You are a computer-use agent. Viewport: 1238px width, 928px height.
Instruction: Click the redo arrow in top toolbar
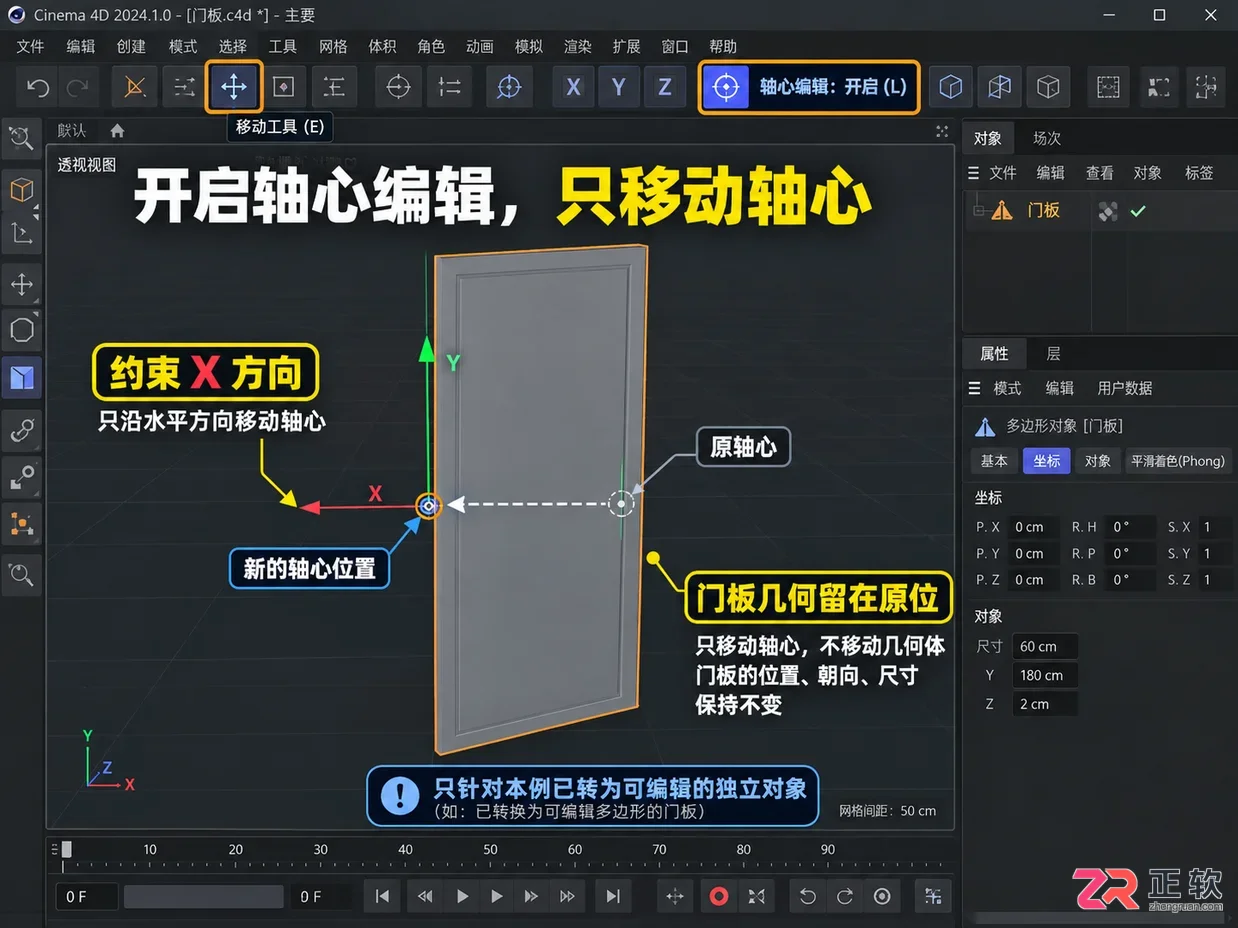tap(77, 87)
